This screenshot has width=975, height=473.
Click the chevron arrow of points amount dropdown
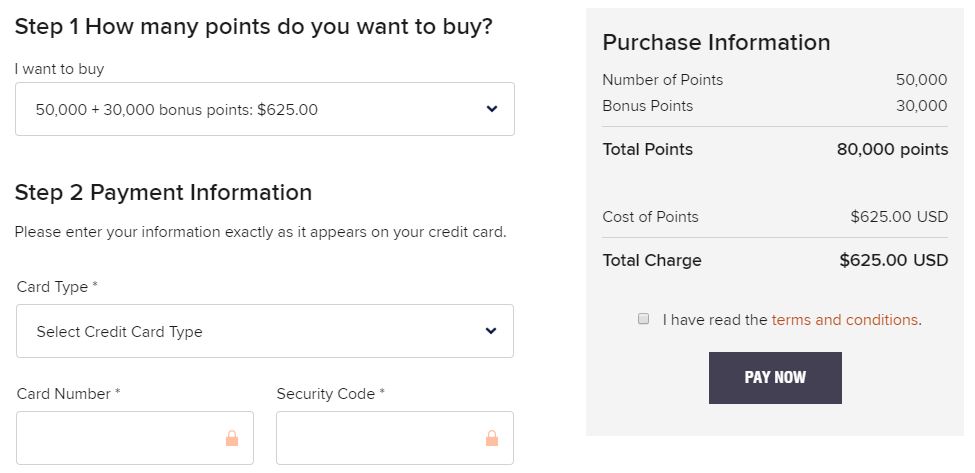click(x=491, y=109)
